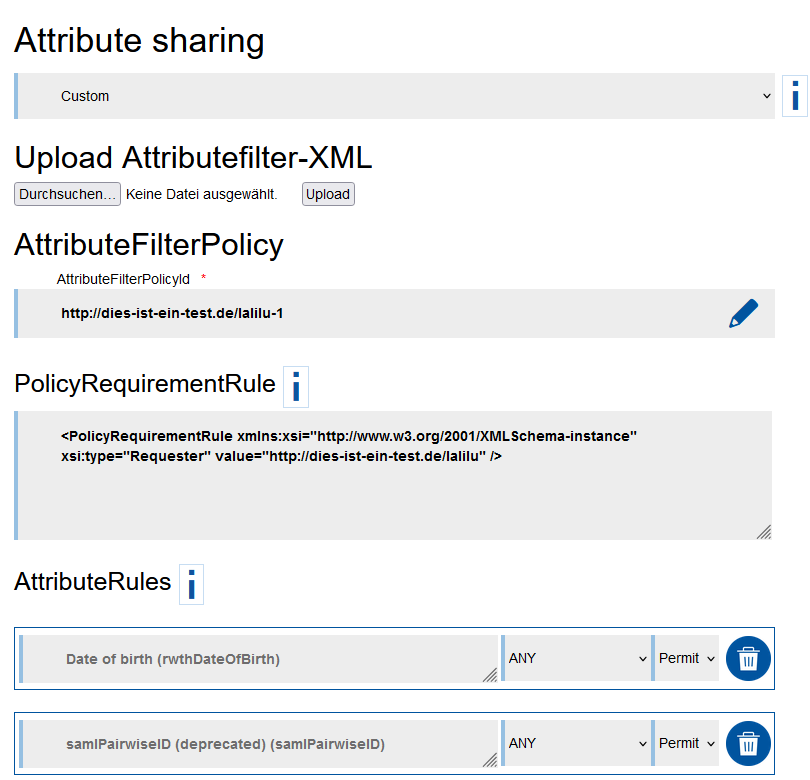
Task: Click the AttributeFilterPolicyId label
Action: click(123, 279)
